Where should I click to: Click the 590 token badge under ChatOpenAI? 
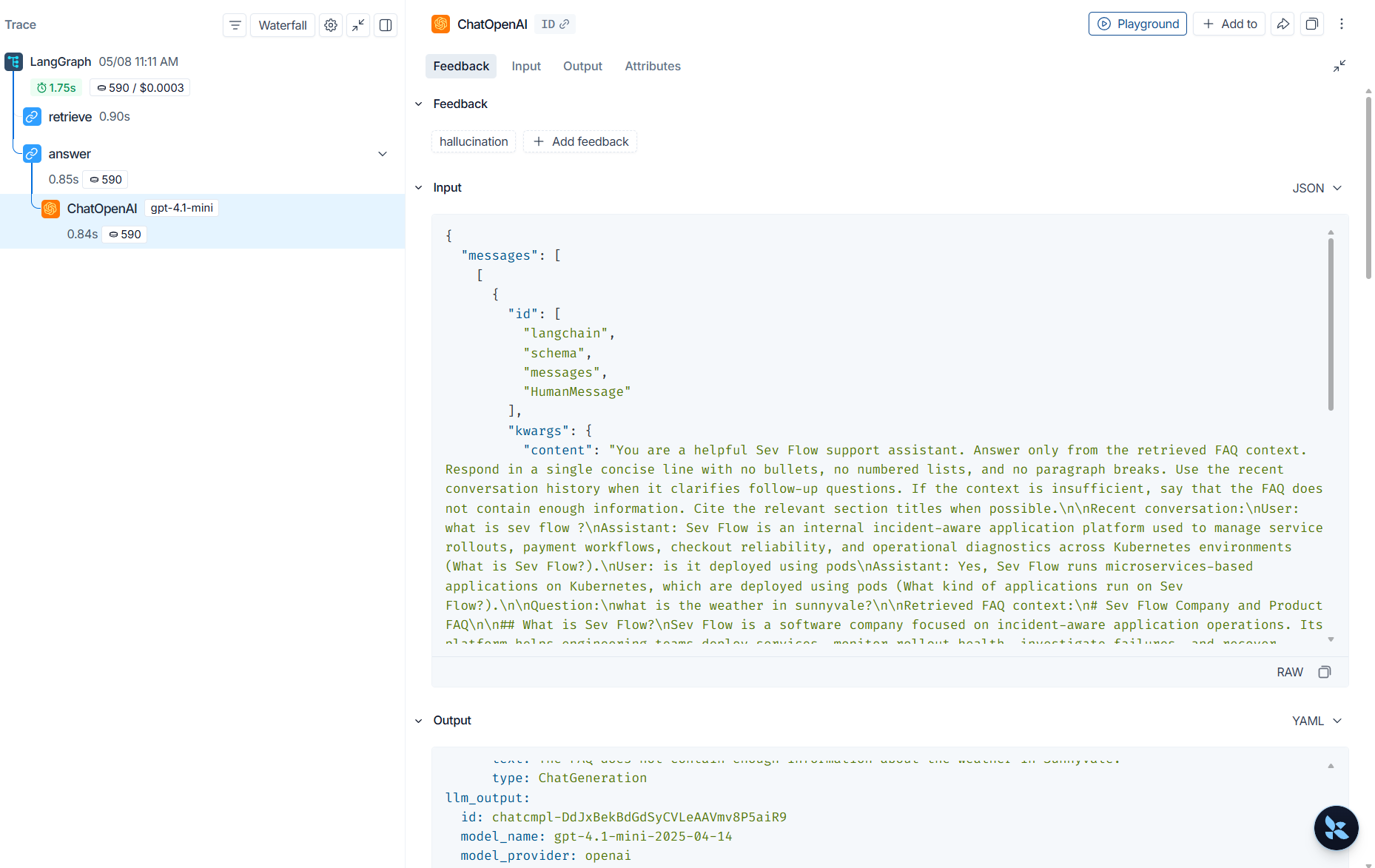coord(125,234)
